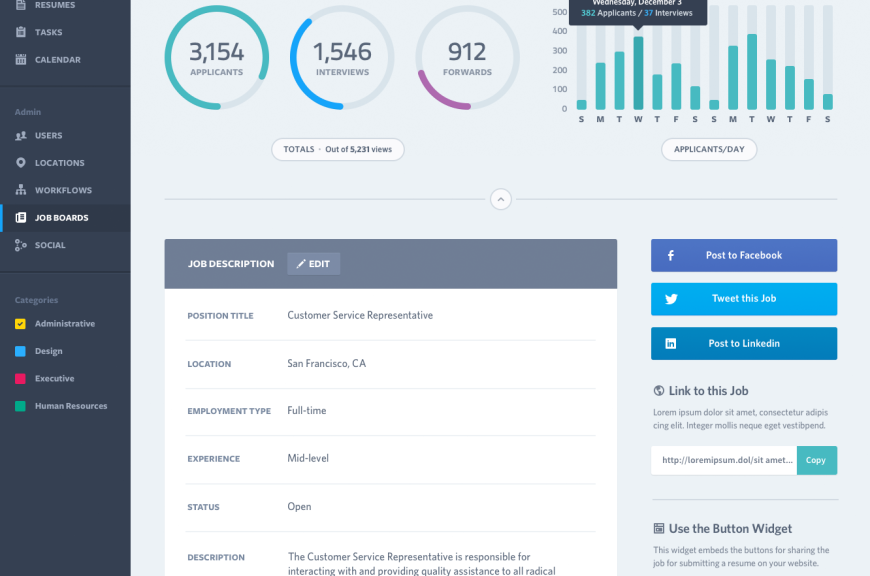Image resolution: width=870 pixels, height=576 pixels.
Task: Click the Edit job description button
Action: tap(313, 264)
